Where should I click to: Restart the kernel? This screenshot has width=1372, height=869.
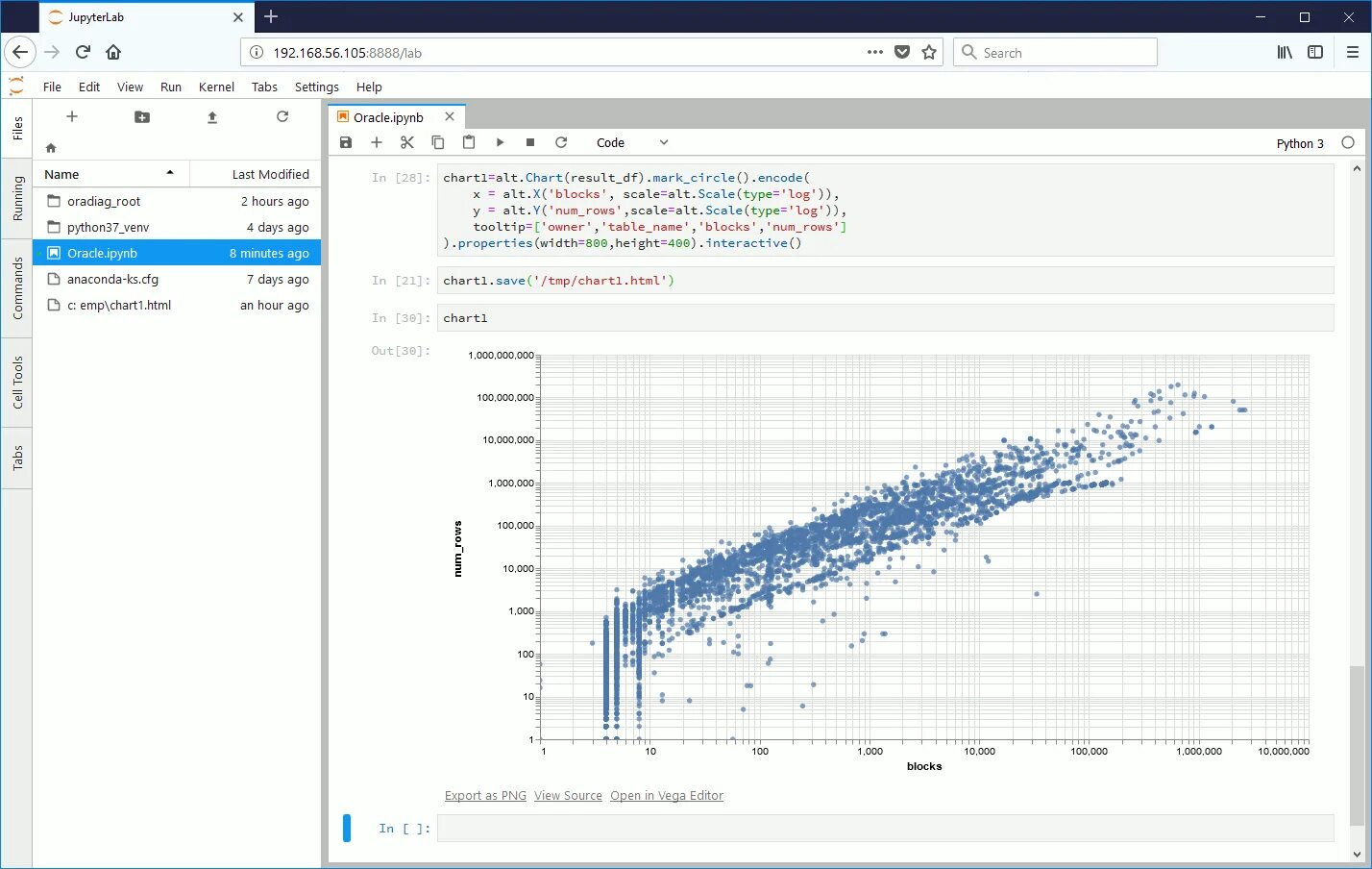[561, 142]
